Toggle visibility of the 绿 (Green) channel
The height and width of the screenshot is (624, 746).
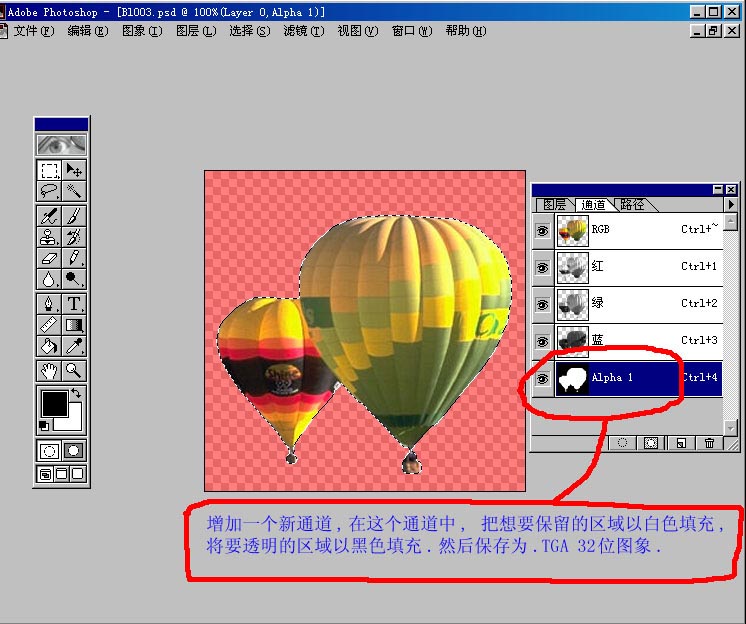tap(542, 305)
